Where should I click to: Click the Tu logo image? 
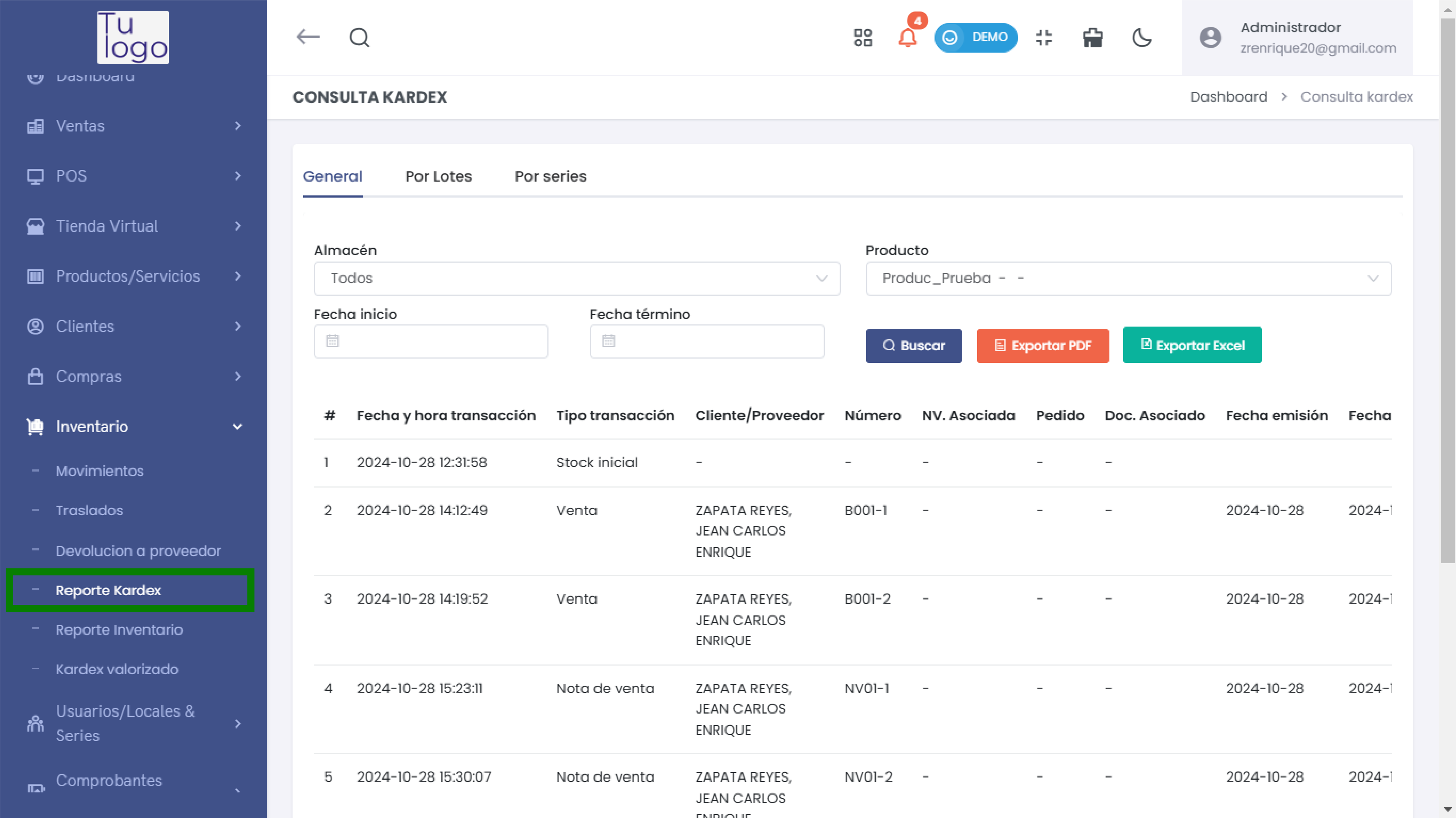point(133,37)
